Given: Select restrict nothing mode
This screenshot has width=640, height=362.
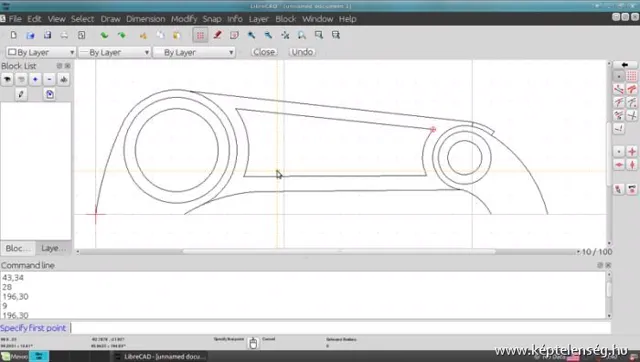Looking at the screenshot, I should (x=619, y=151).
